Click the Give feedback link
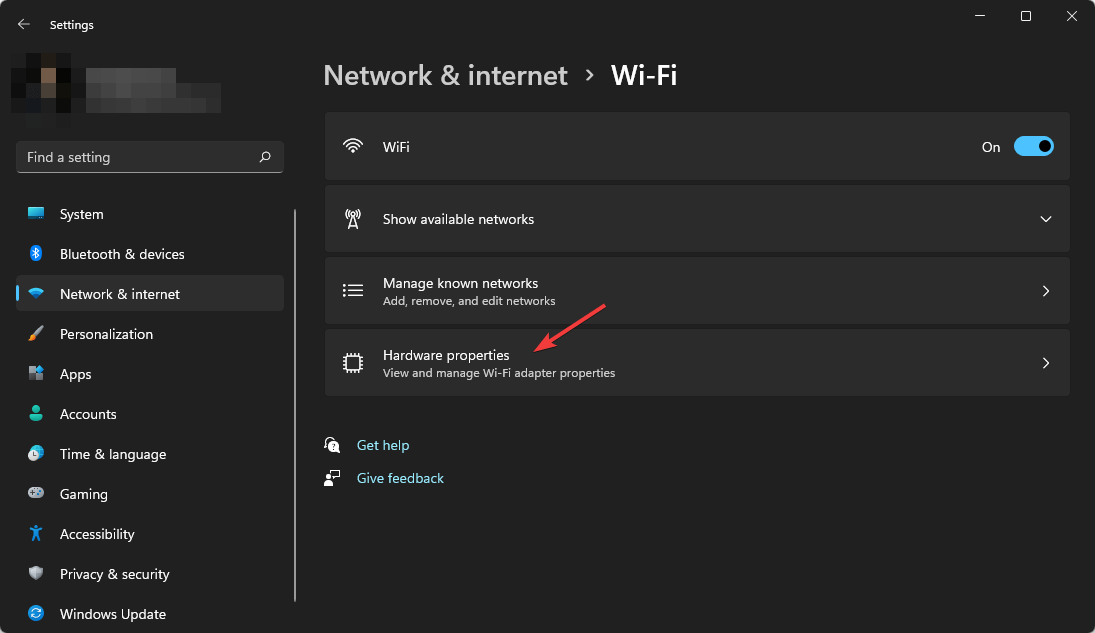The height and width of the screenshot is (633, 1095). pos(400,478)
